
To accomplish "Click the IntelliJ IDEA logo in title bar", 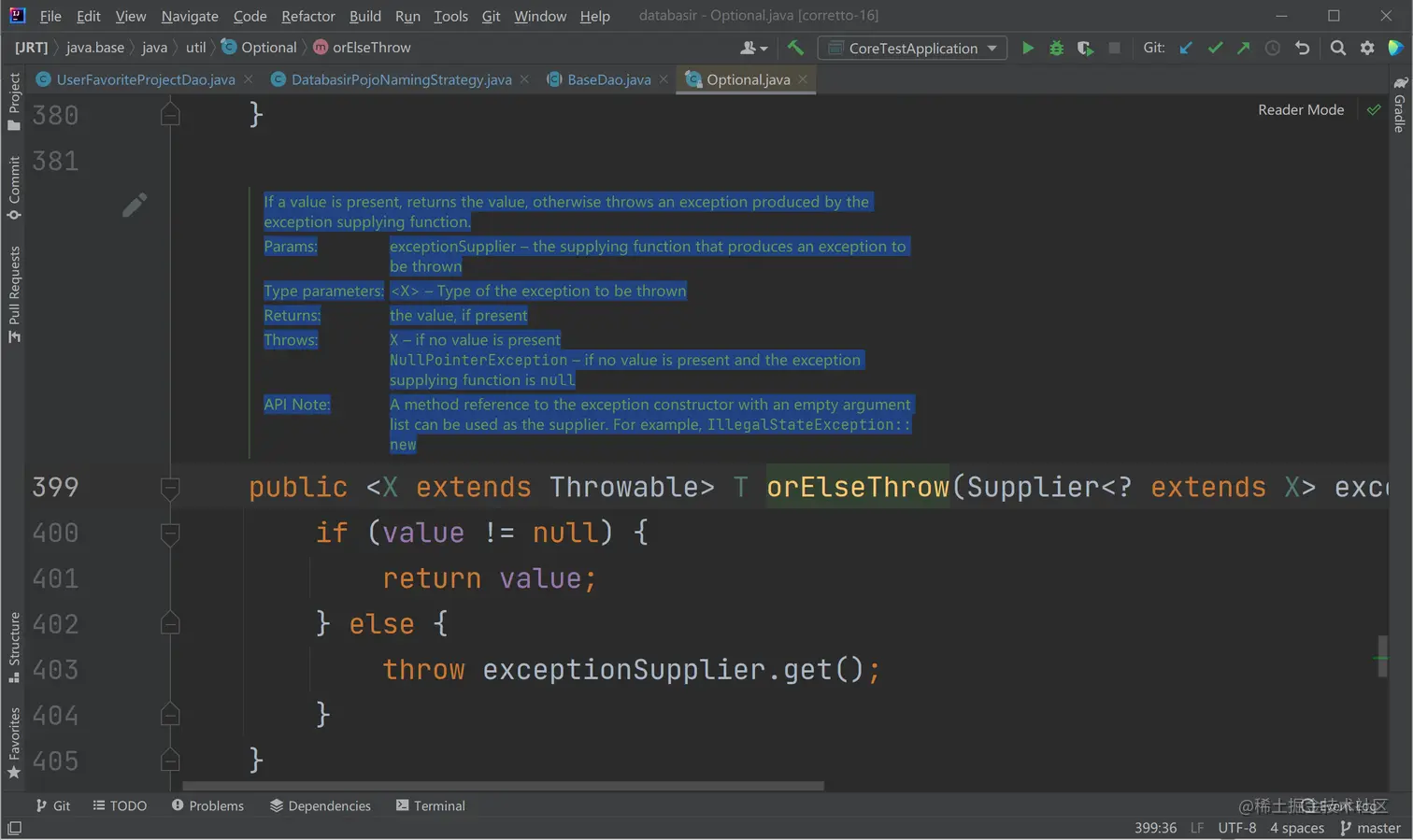I will pyautogui.click(x=17, y=15).
